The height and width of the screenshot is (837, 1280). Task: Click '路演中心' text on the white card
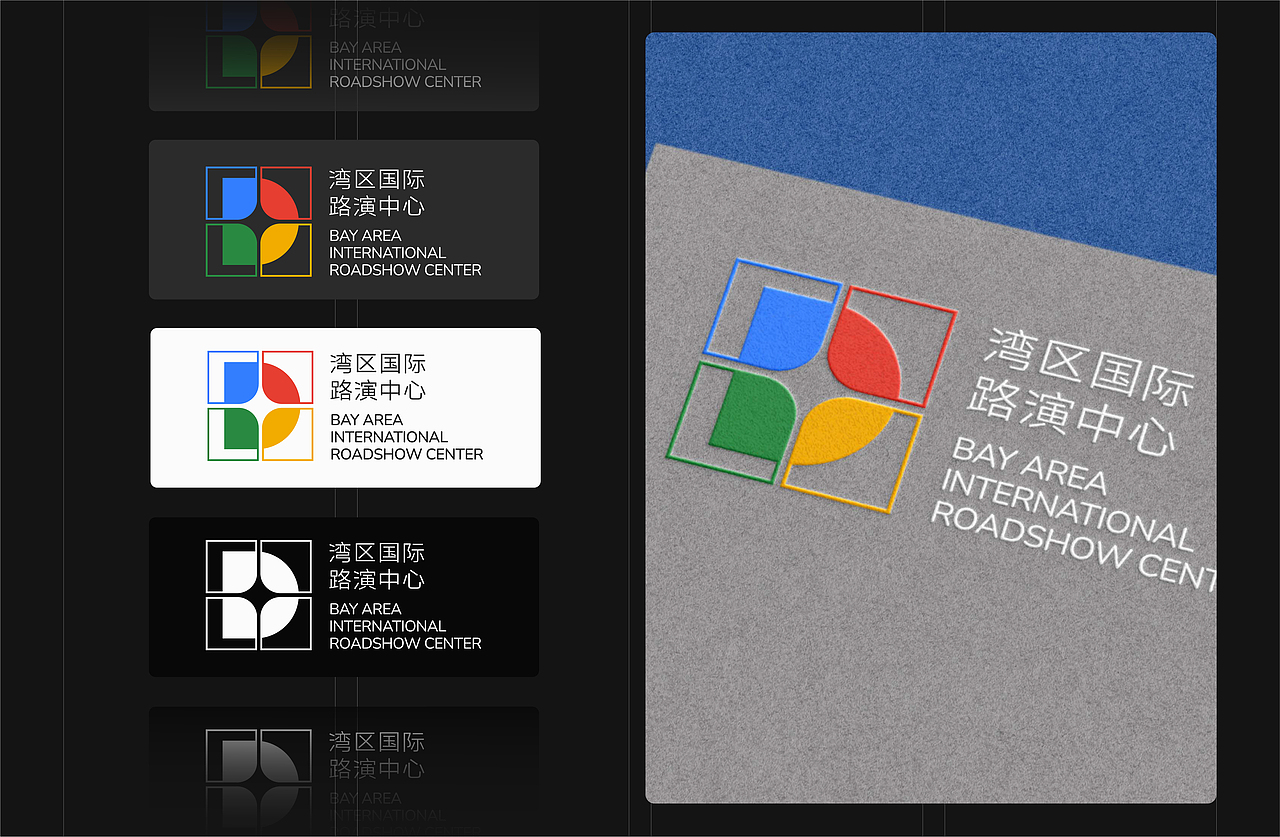(378, 391)
